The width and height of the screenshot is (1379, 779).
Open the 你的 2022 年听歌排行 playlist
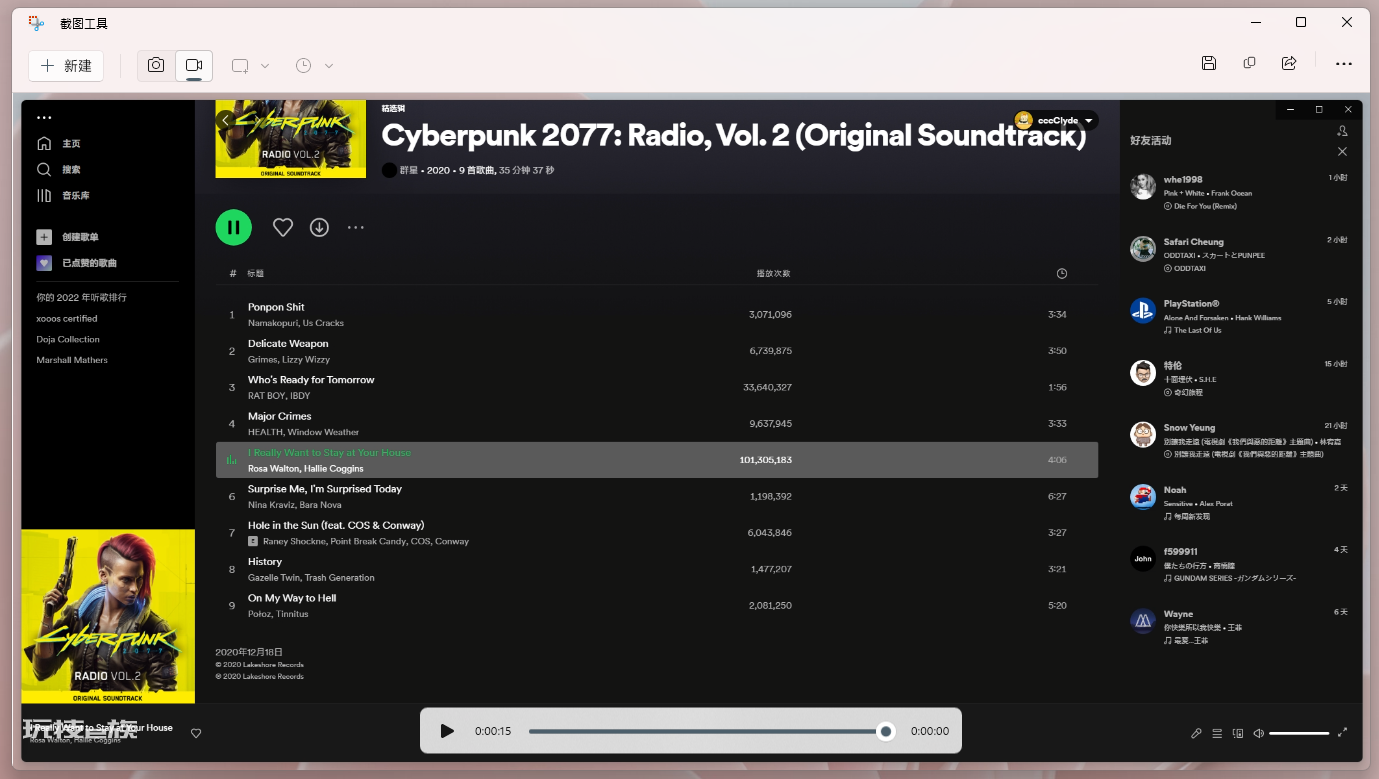click(82, 298)
